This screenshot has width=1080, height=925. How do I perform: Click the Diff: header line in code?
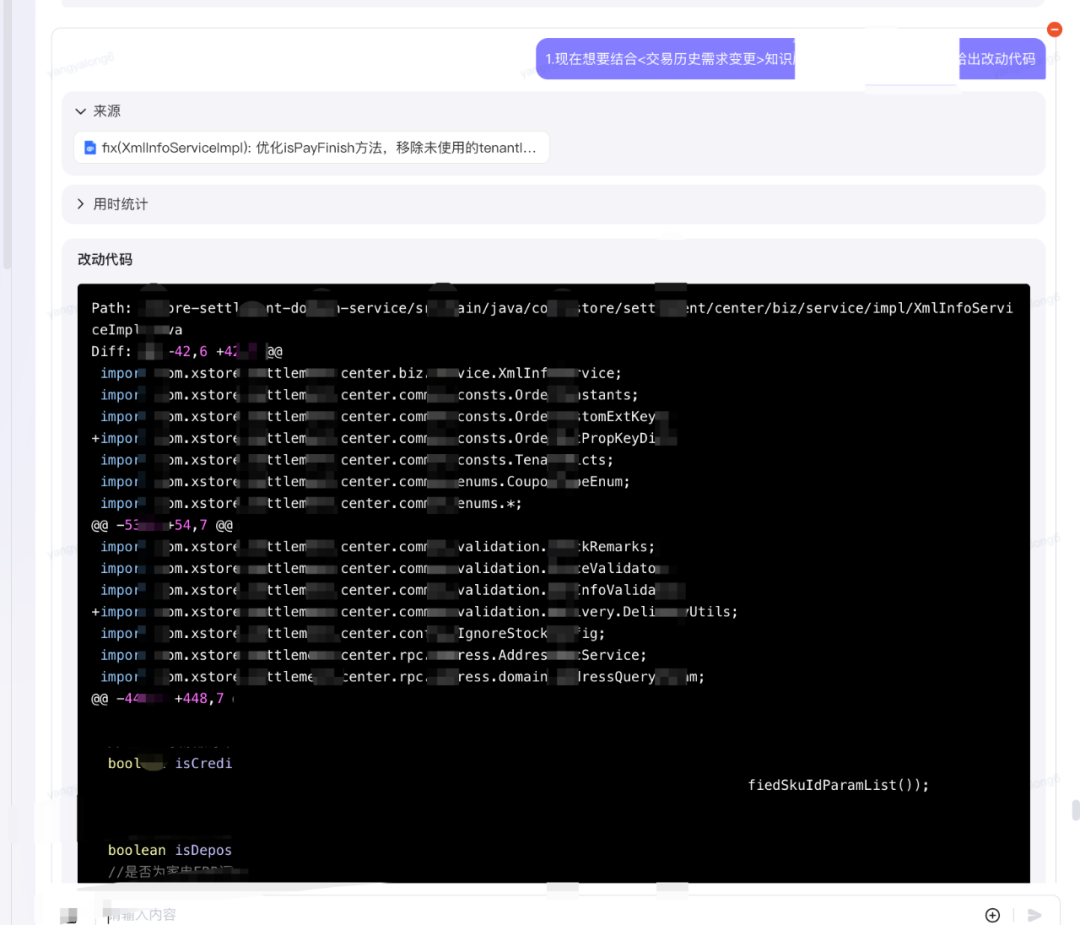[187, 351]
